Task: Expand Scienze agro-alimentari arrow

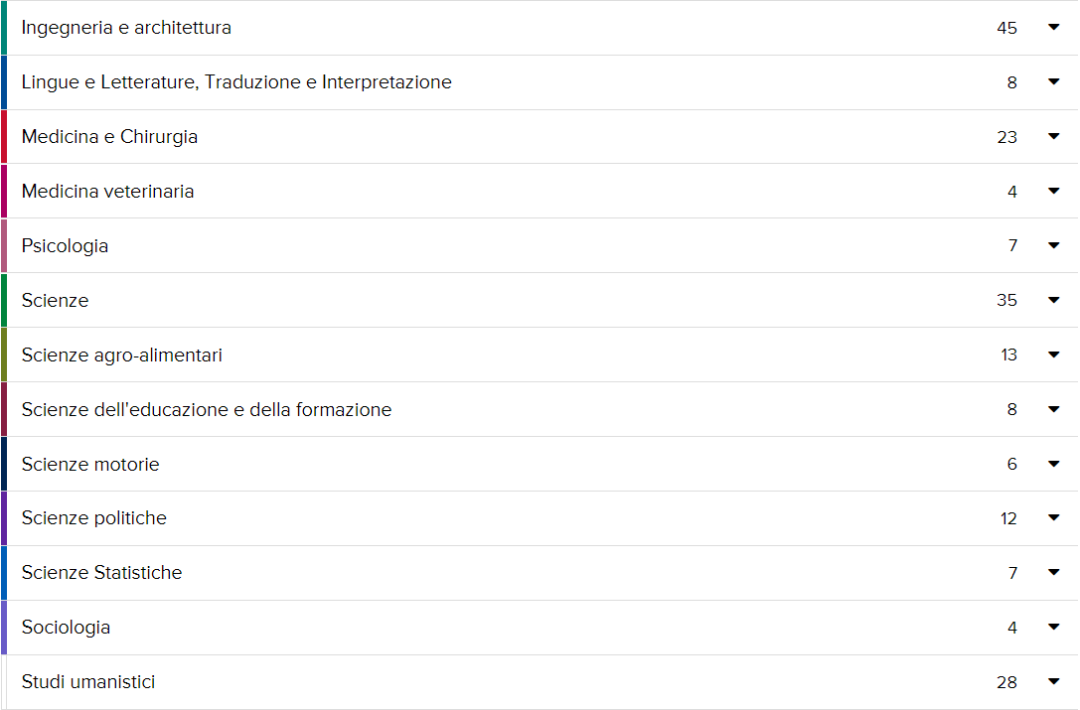Action: point(1053,354)
